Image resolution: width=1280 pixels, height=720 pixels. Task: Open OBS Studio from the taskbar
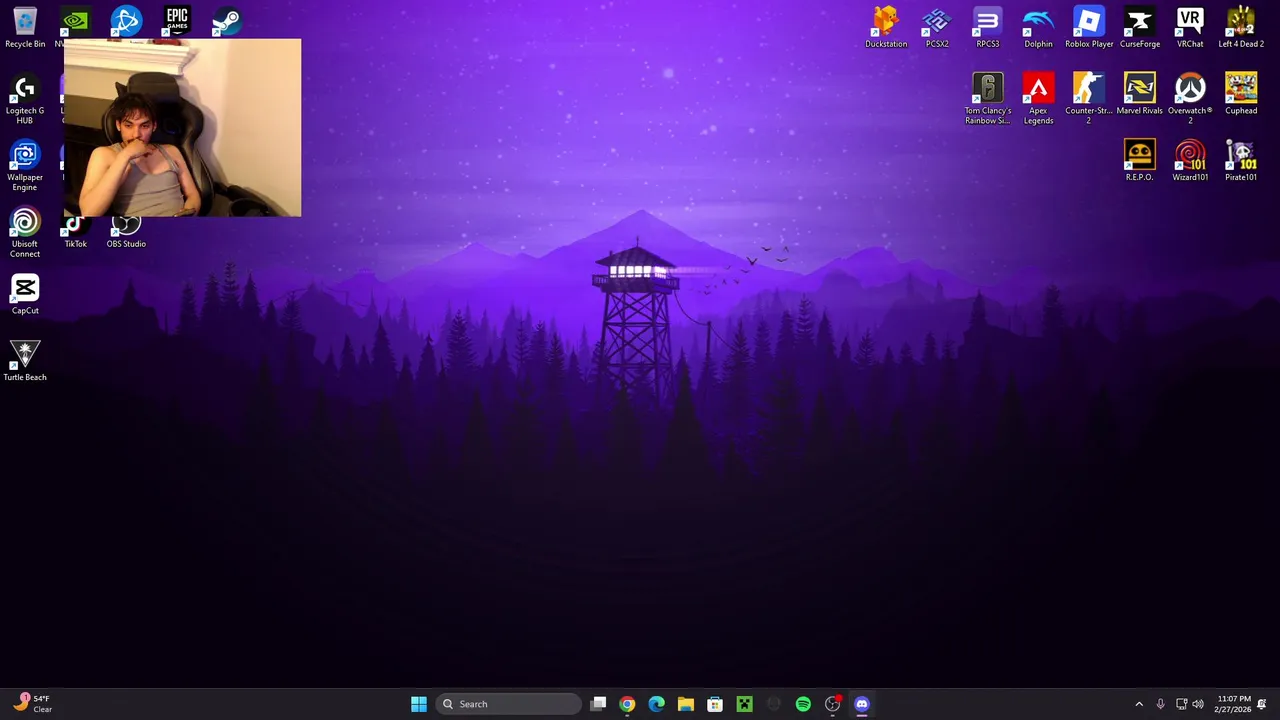tap(832, 704)
